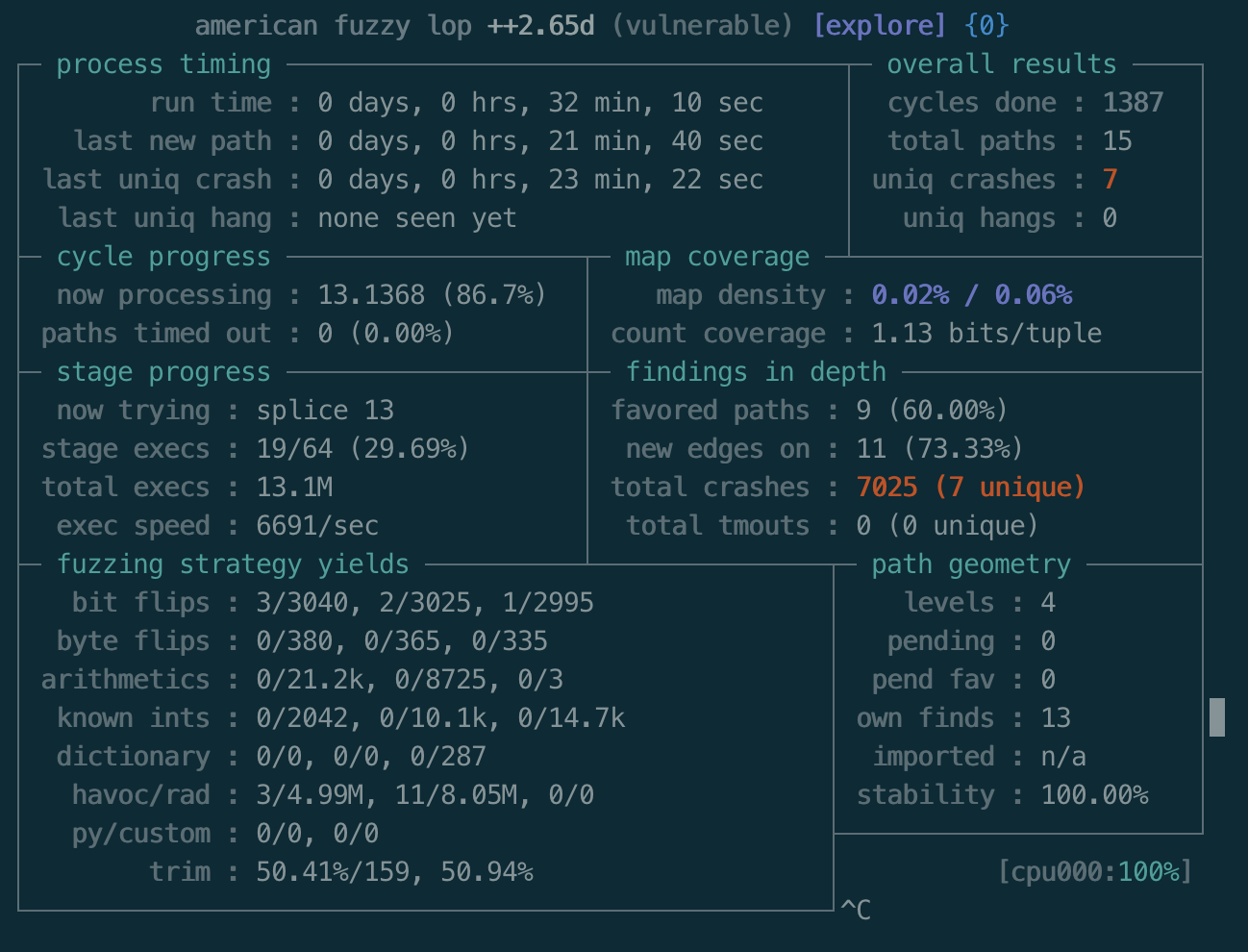Viewport: 1248px width, 952px height.
Task: Click known ints value '0/2042, 0/10.1k, 0/14.7k'
Action: (440, 718)
